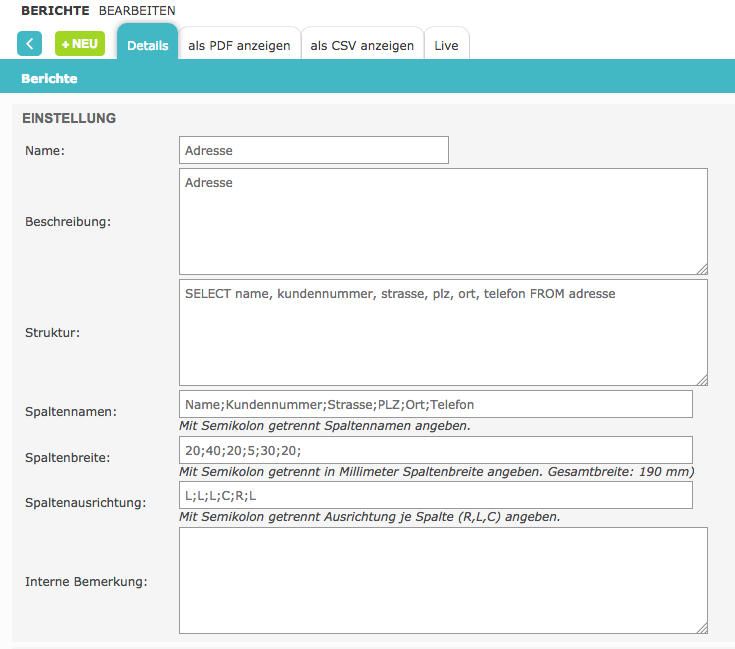This screenshot has width=735, height=649.
Task: Switch to the Live tab
Action: coord(446,45)
